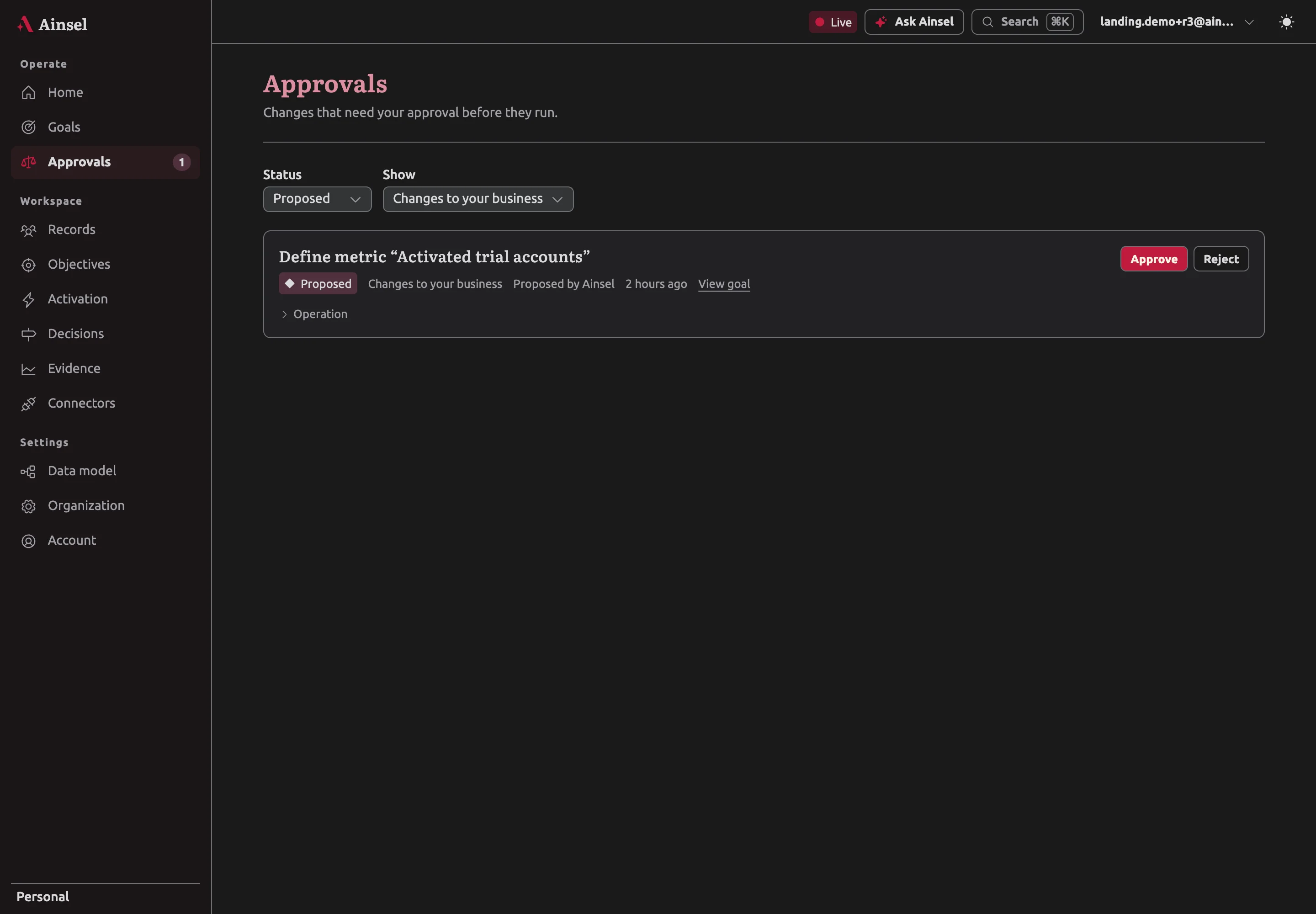The width and height of the screenshot is (1316, 914).
Task: Go to the Goals section
Action: tap(106, 127)
